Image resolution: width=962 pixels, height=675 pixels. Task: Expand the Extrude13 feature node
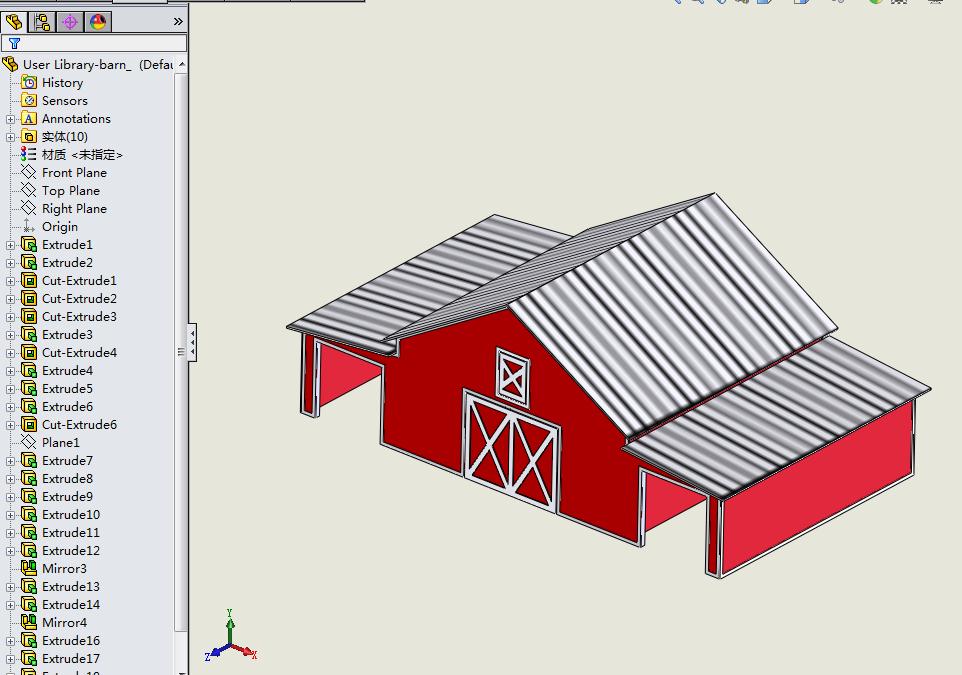[x=10, y=587]
